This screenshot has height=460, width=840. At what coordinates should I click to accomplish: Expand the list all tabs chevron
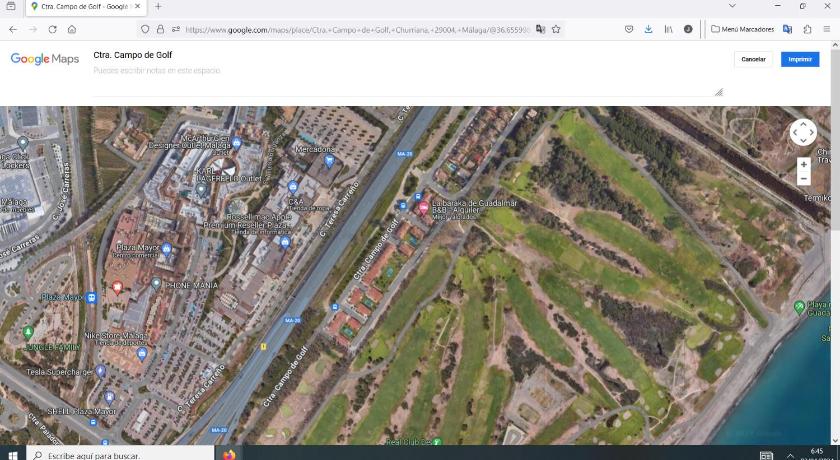click(x=732, y=7)
